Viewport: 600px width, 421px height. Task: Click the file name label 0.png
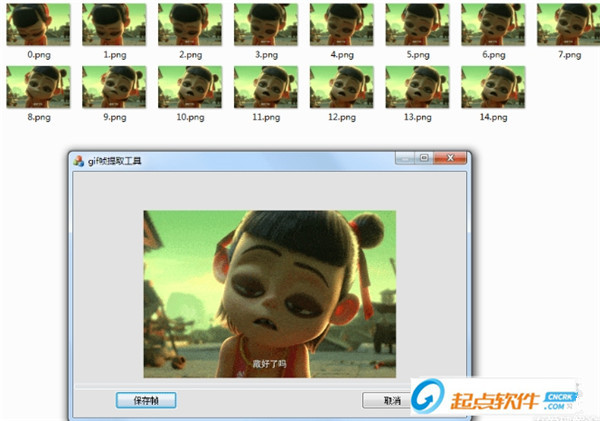pos(39,55)
